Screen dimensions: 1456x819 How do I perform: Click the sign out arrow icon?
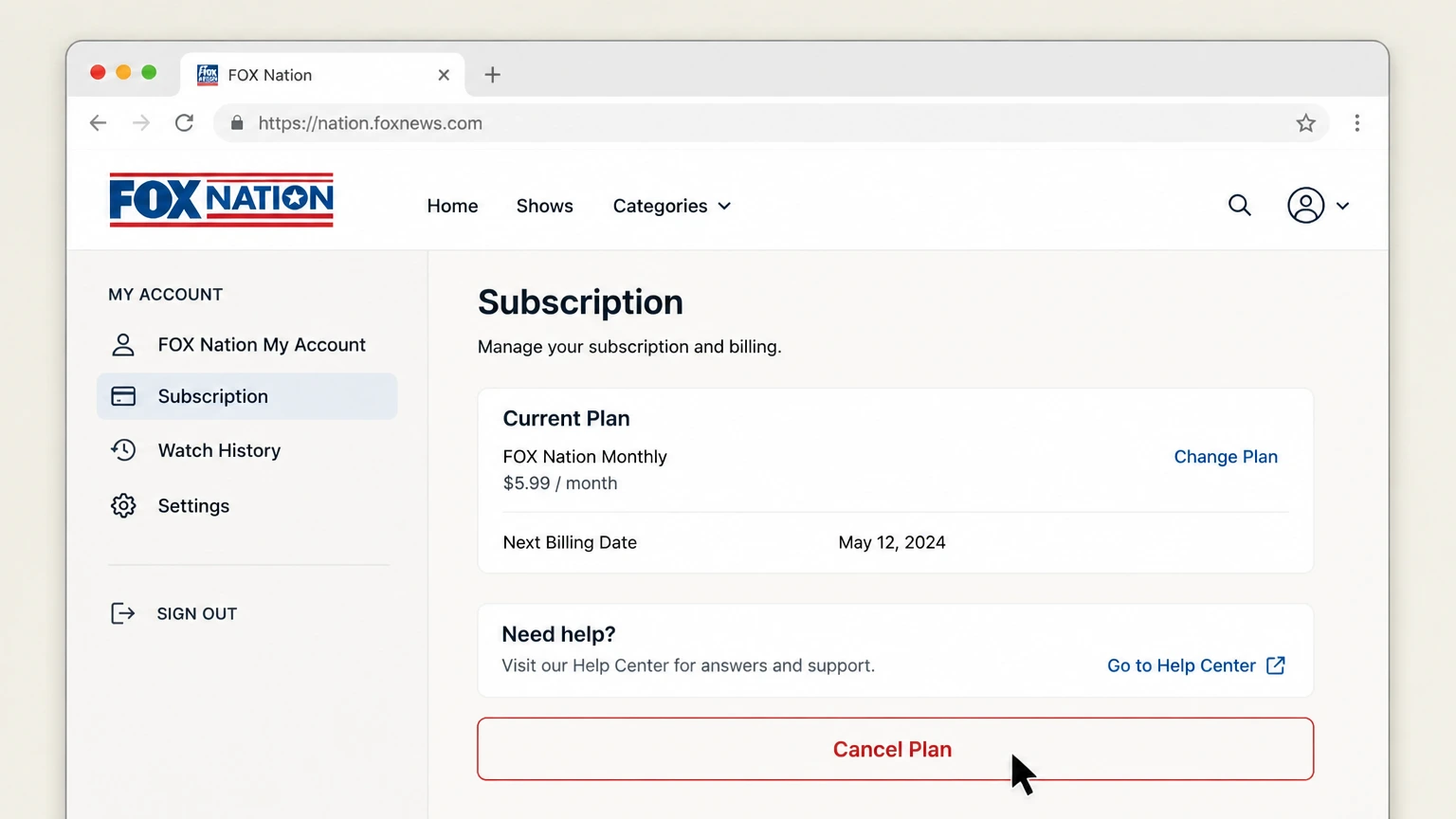coord(123,613)
